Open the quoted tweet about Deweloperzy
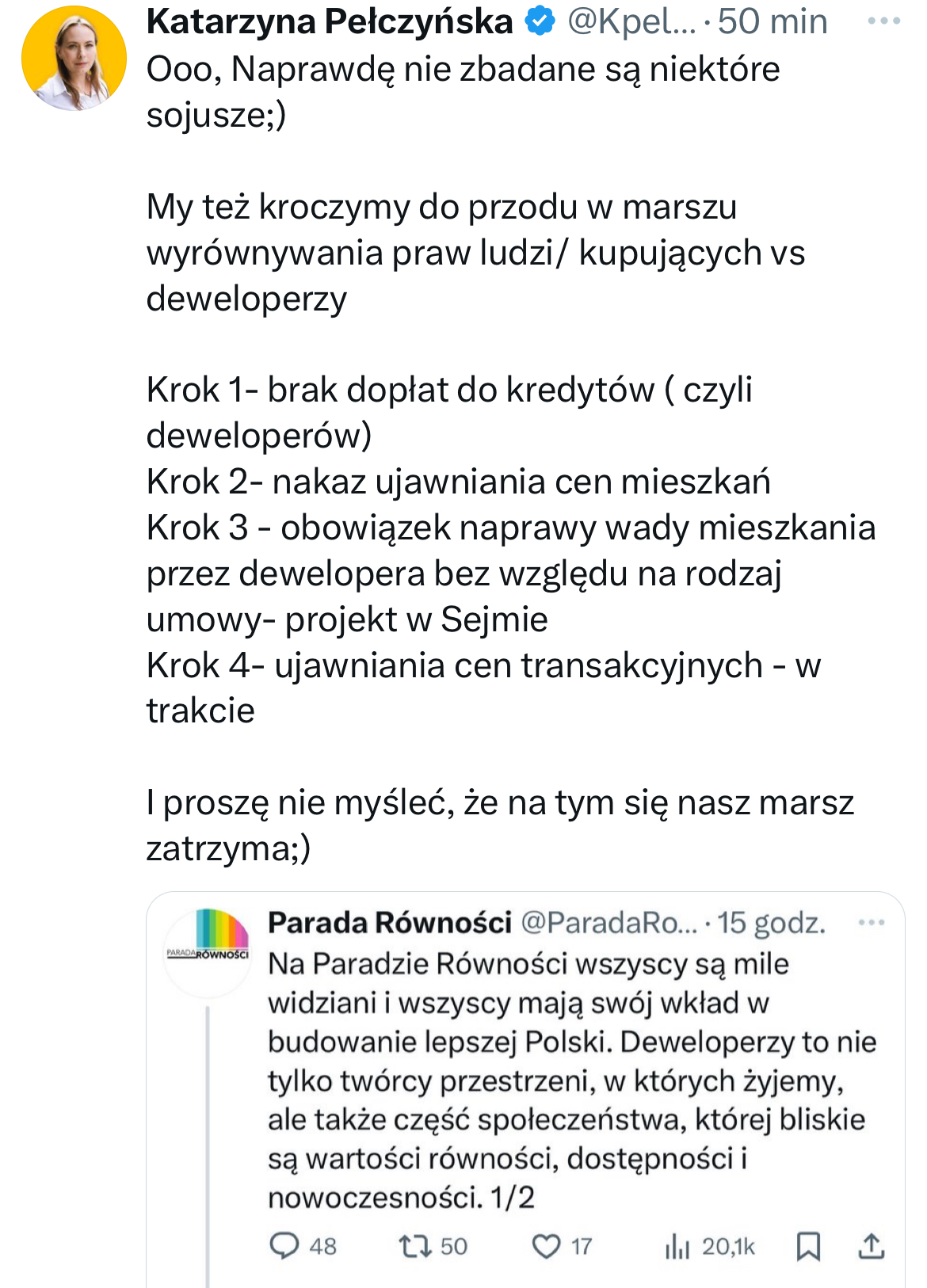Viewport: 927px width, 1288px height. pos(570,1080)
